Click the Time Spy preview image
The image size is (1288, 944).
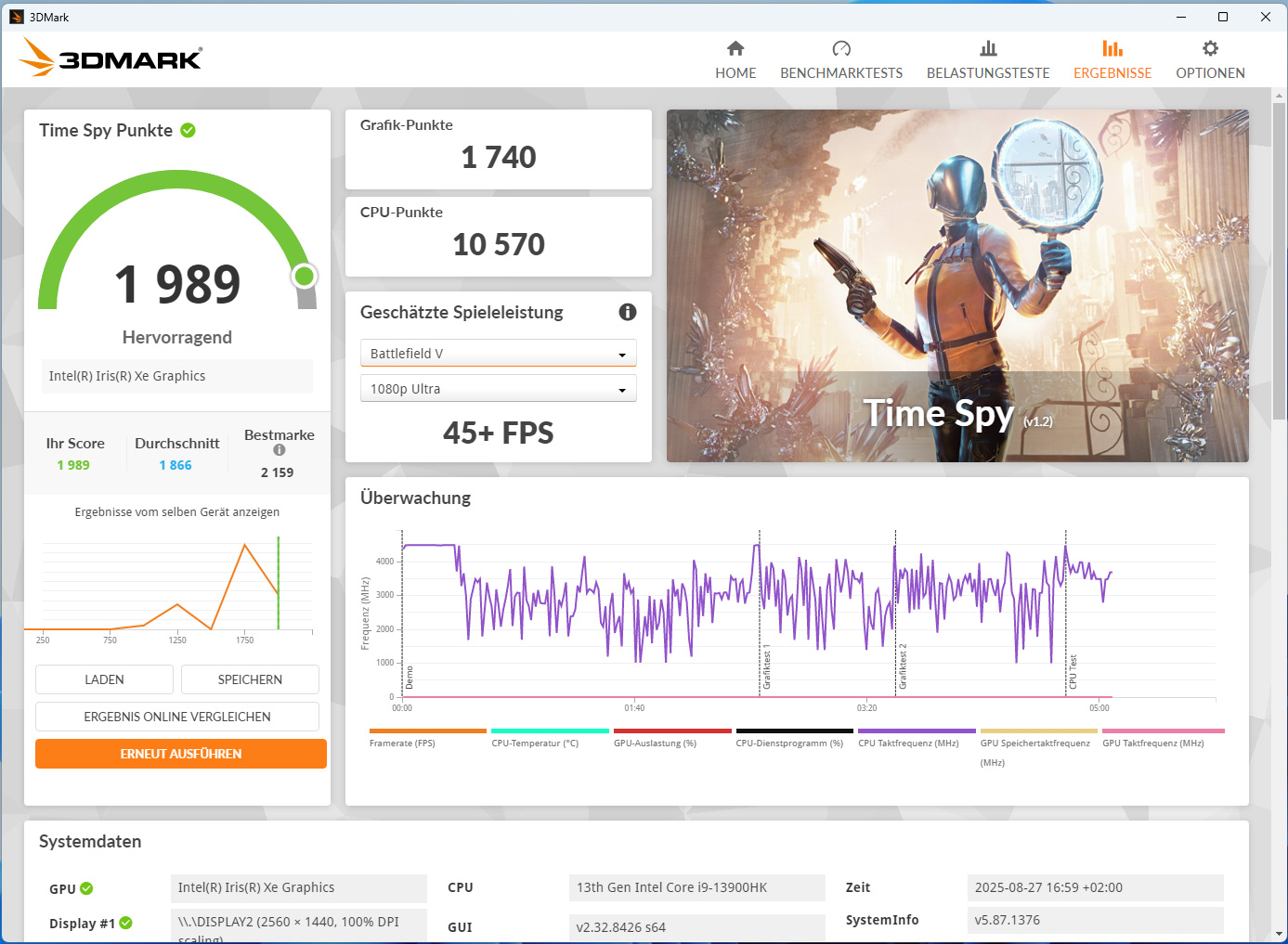point(957,286)
